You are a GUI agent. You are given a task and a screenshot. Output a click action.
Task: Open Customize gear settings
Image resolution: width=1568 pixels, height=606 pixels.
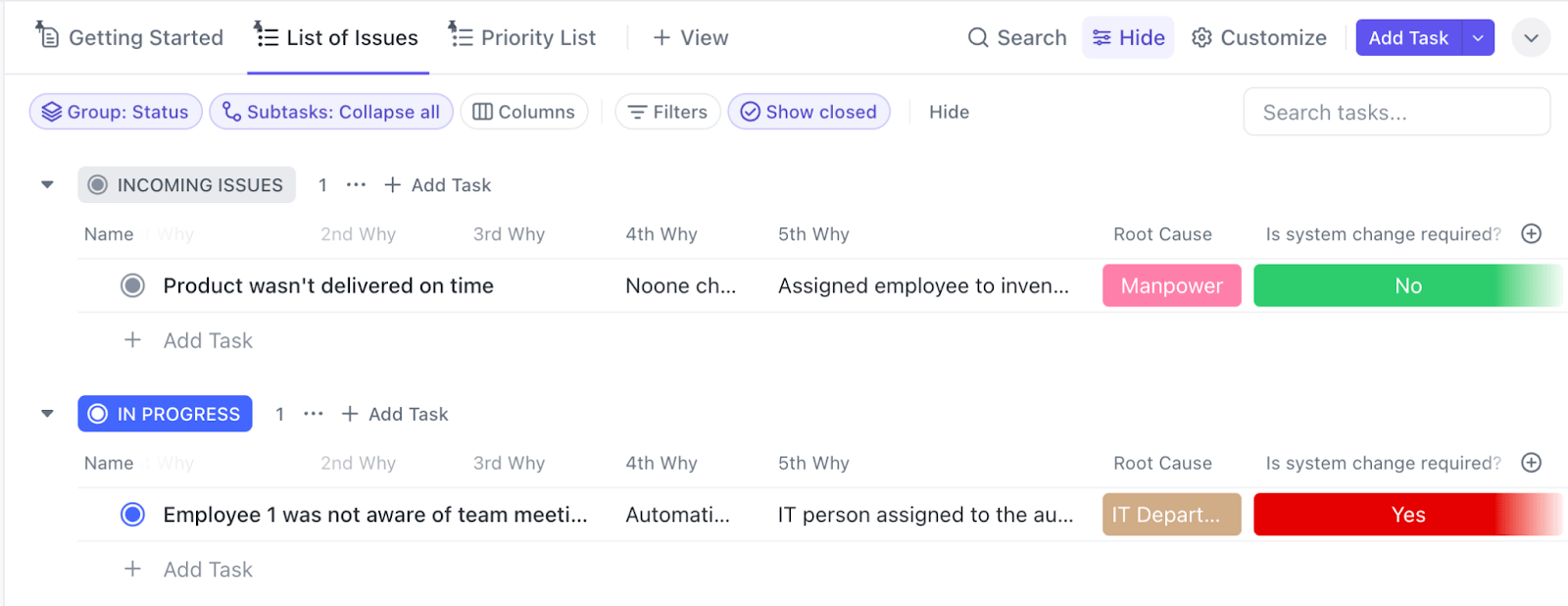(1201, 37)
